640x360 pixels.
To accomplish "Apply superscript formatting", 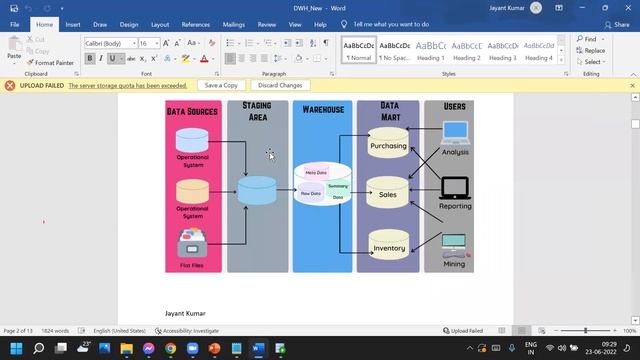I will tap(154, 59).
